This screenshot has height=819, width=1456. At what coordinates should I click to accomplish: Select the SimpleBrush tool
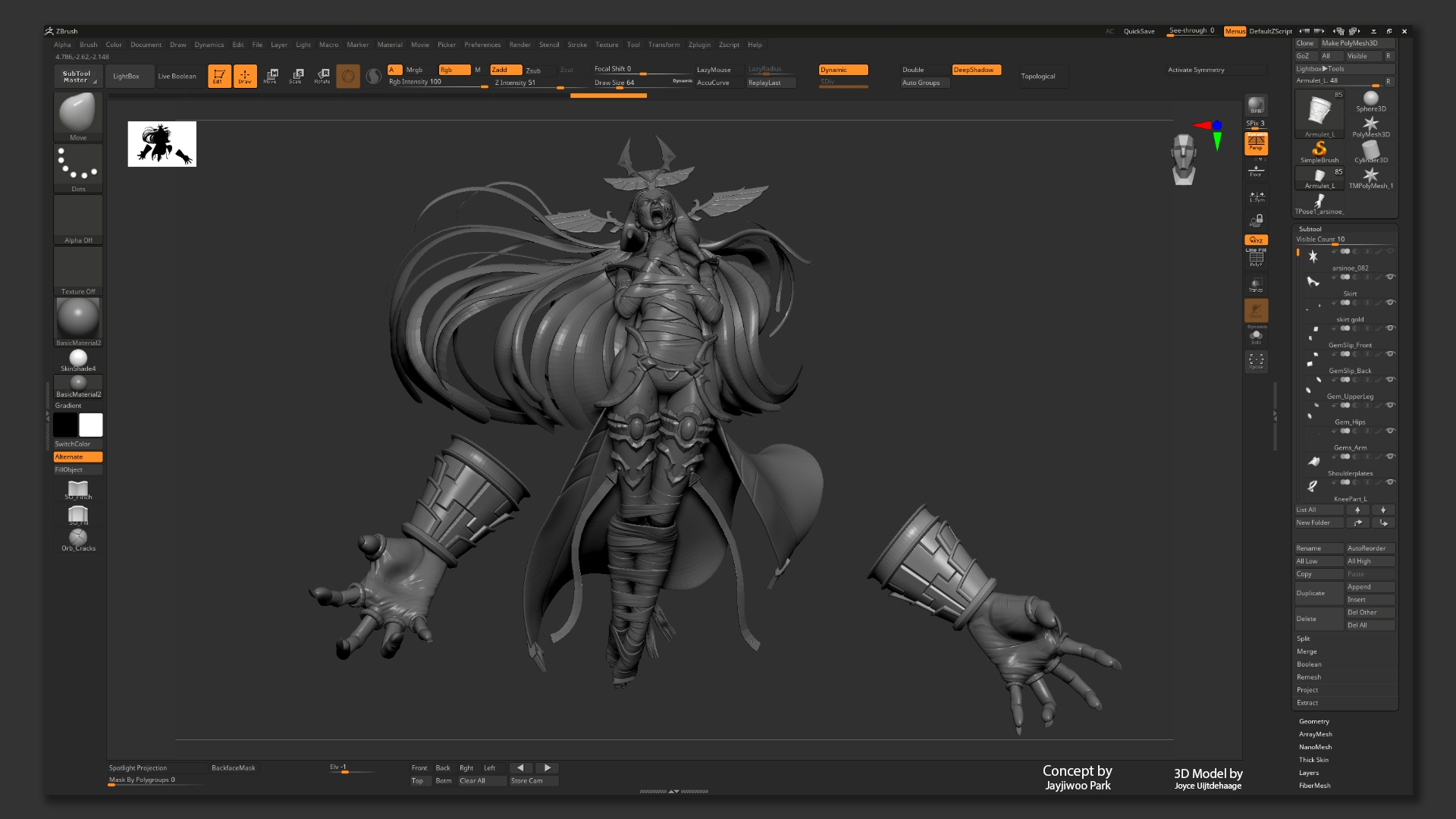pyautogui.click(x=1319, y=152)
